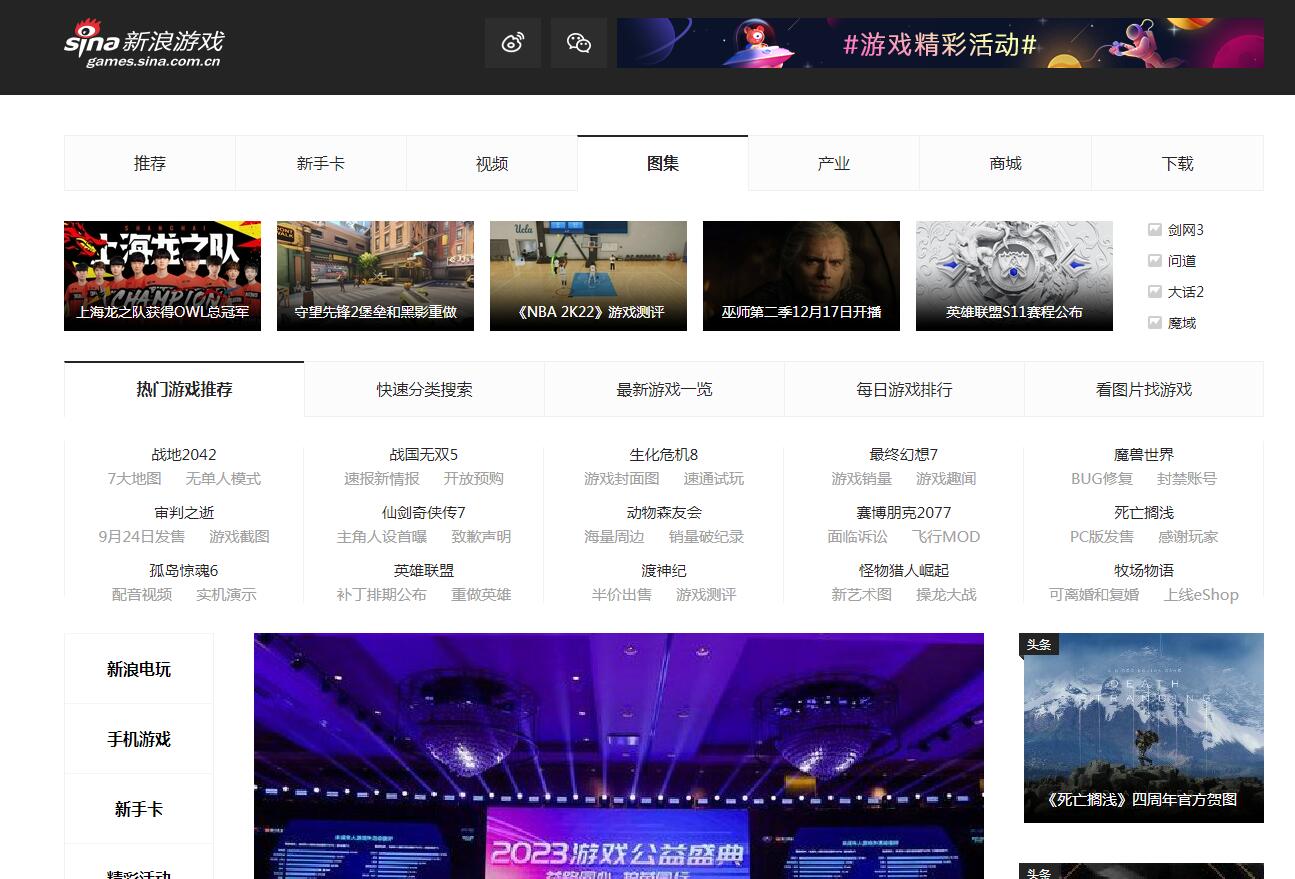
Task: Open 守望先锋2堡垒和黑影重做 thumbnail
Action: [x=375, y=276]
